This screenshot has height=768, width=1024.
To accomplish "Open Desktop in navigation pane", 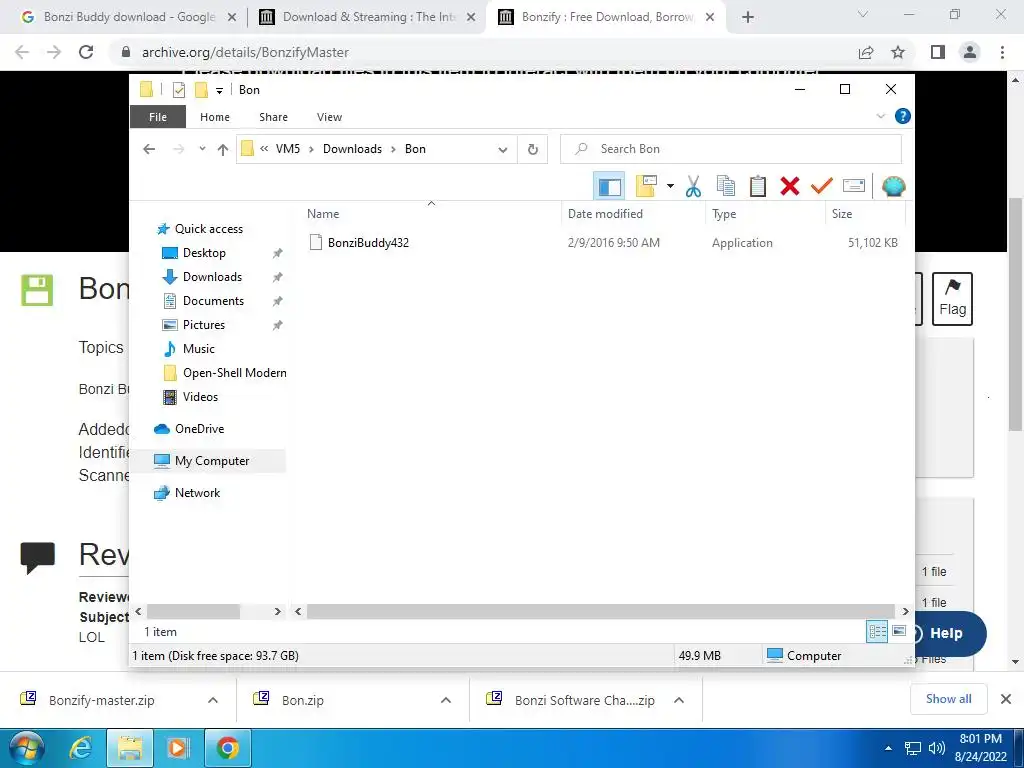I will pos(204,253).
